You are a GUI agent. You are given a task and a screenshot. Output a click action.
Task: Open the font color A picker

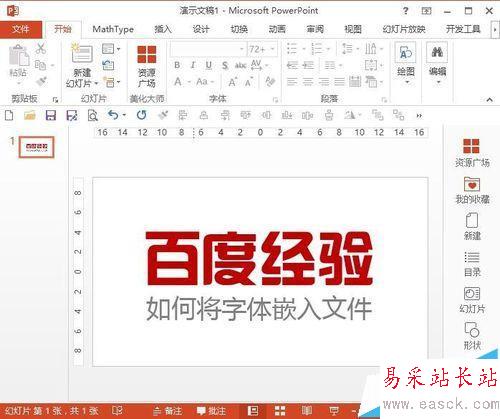(181, 82)
